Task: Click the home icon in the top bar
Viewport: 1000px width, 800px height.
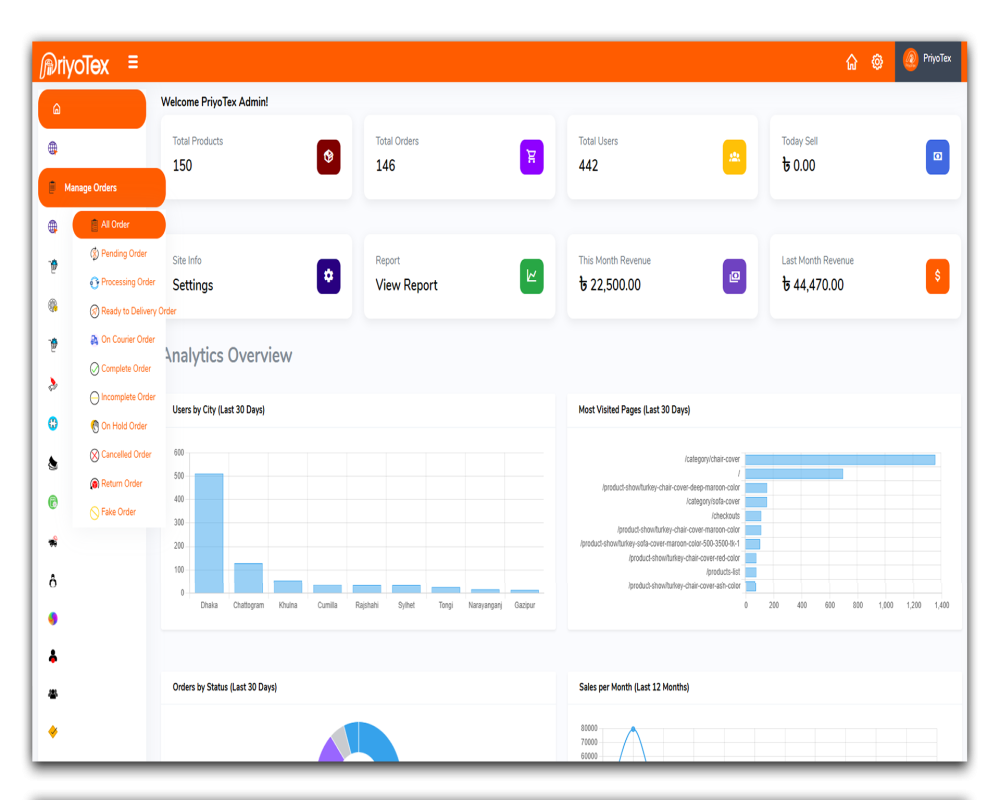Action: [x=851, y=62]
